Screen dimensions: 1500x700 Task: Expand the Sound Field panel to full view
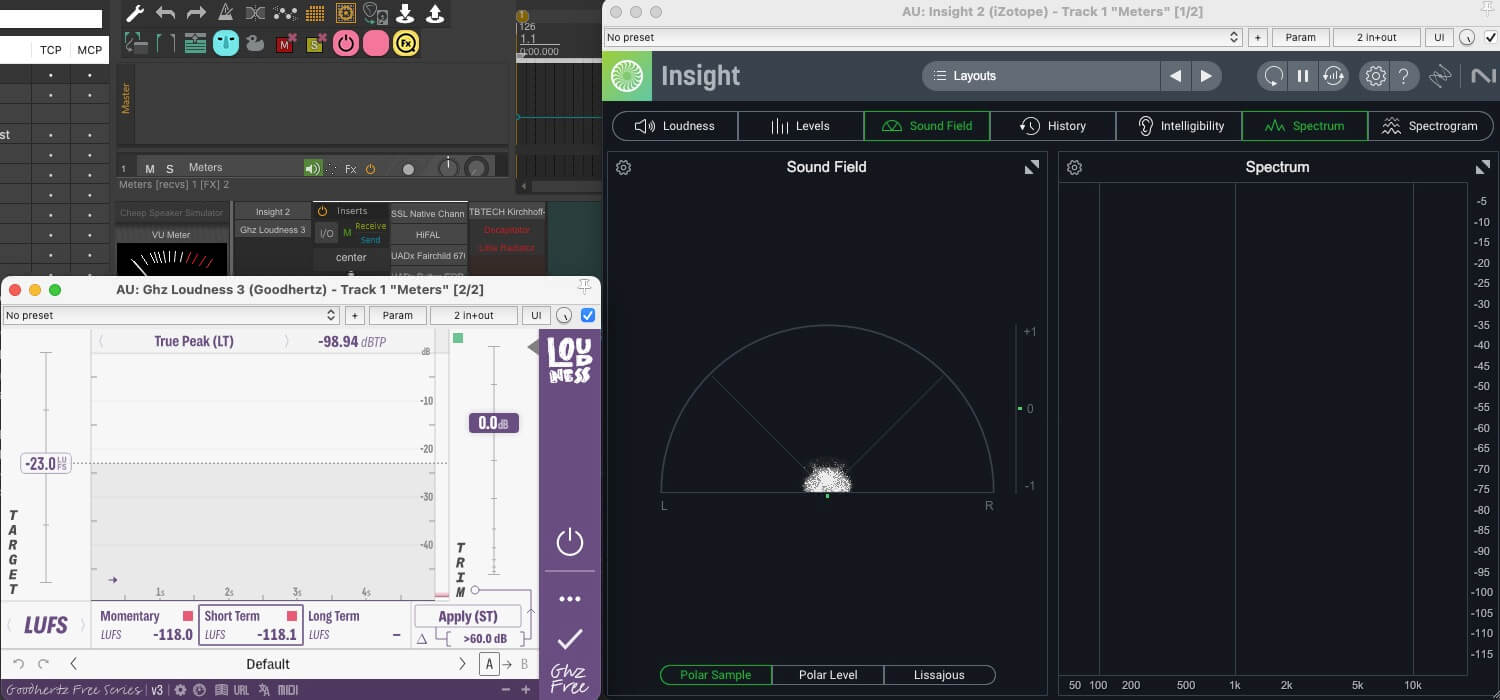(1031, 167)
